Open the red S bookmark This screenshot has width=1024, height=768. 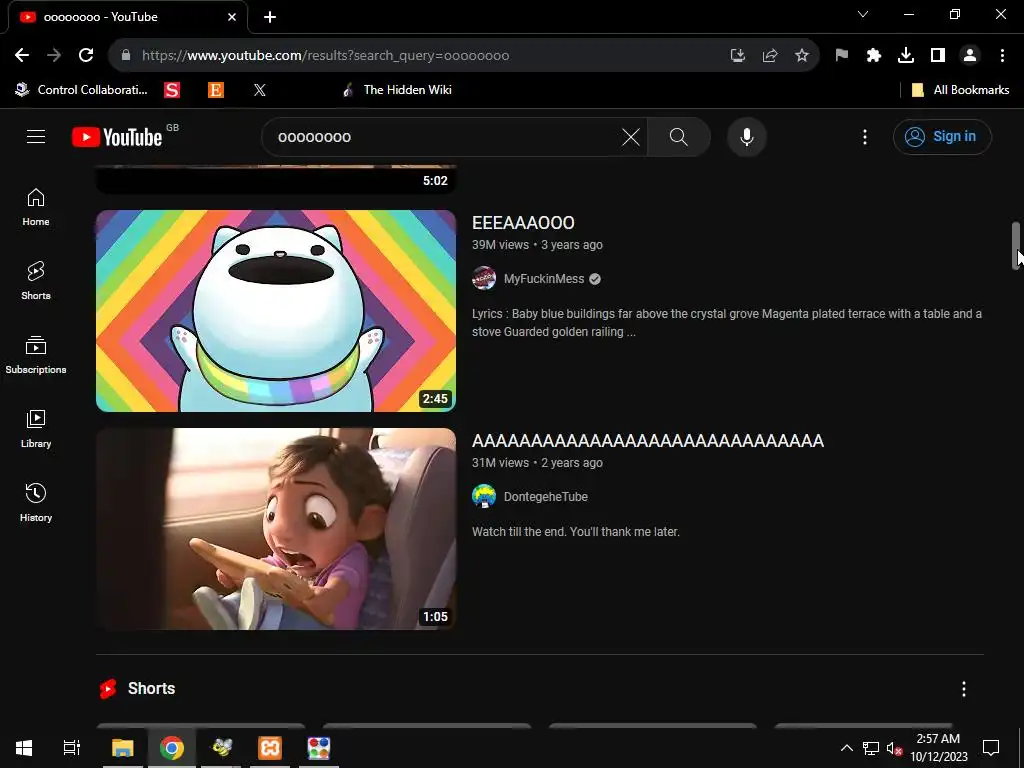pyautogui.click(x=172, y=90)
